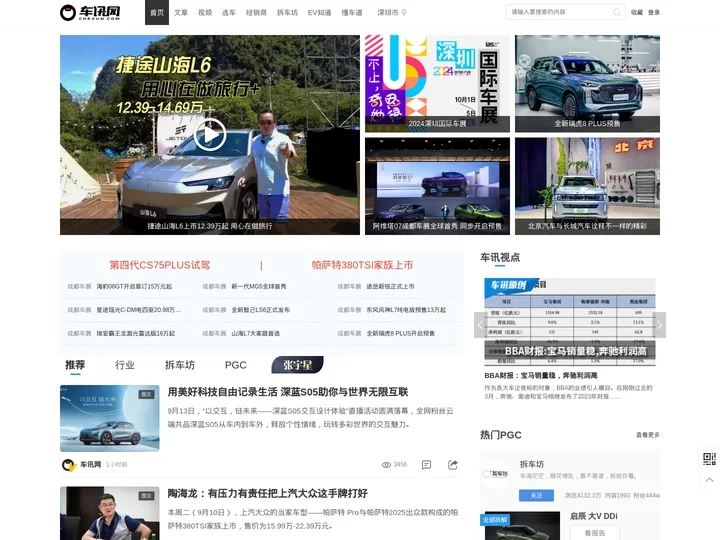720x540 pixels.
Task: Click the 车讯网 author name
Action: [90, 465]
